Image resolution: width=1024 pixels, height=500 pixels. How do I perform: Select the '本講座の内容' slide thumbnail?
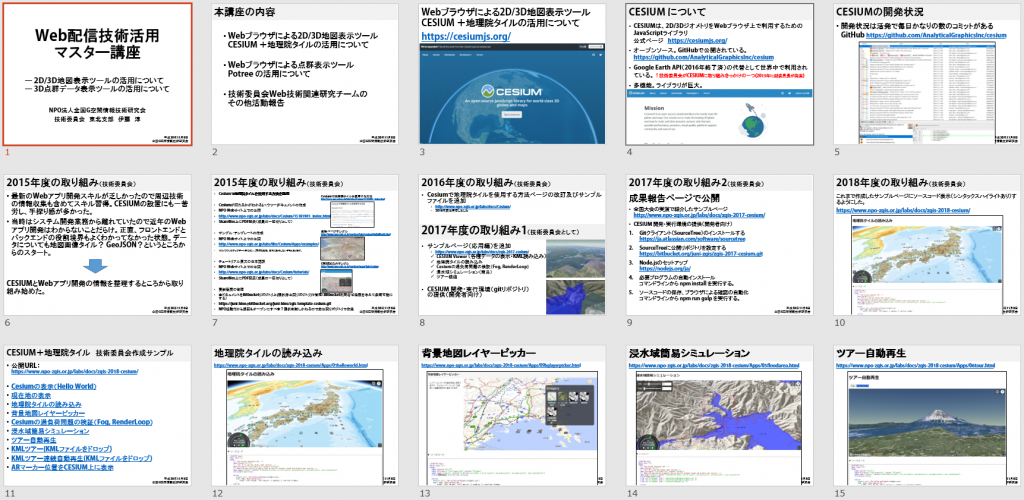click(x=305, y=74)
